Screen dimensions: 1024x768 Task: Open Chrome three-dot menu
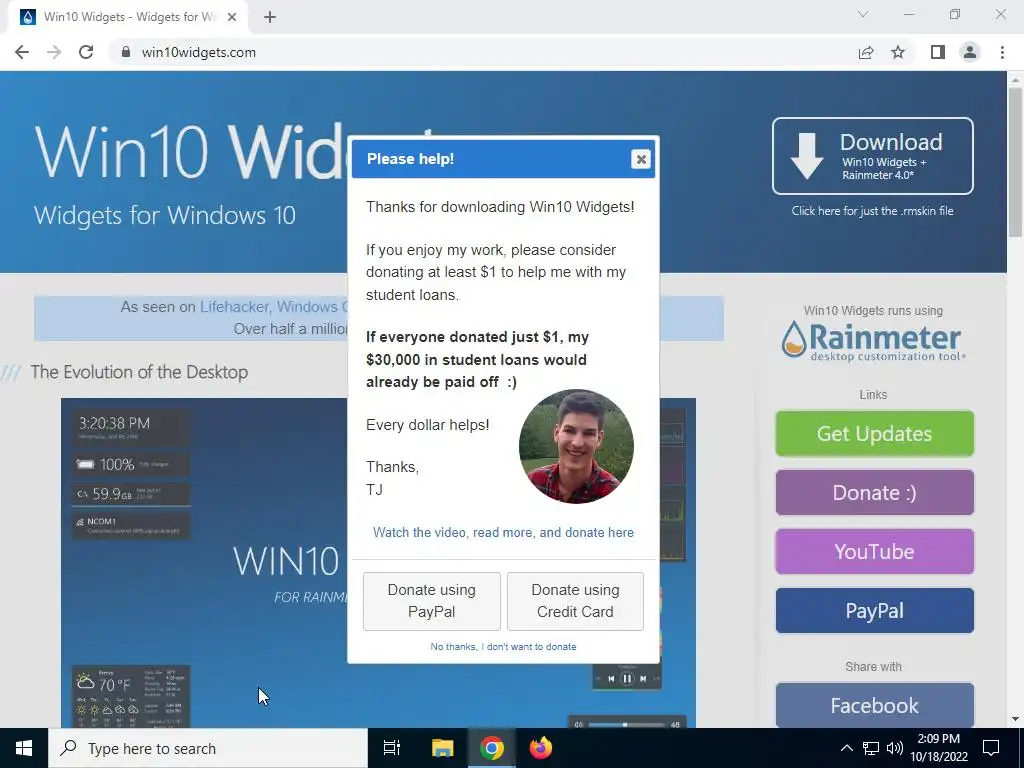[x=1002, y=52]
